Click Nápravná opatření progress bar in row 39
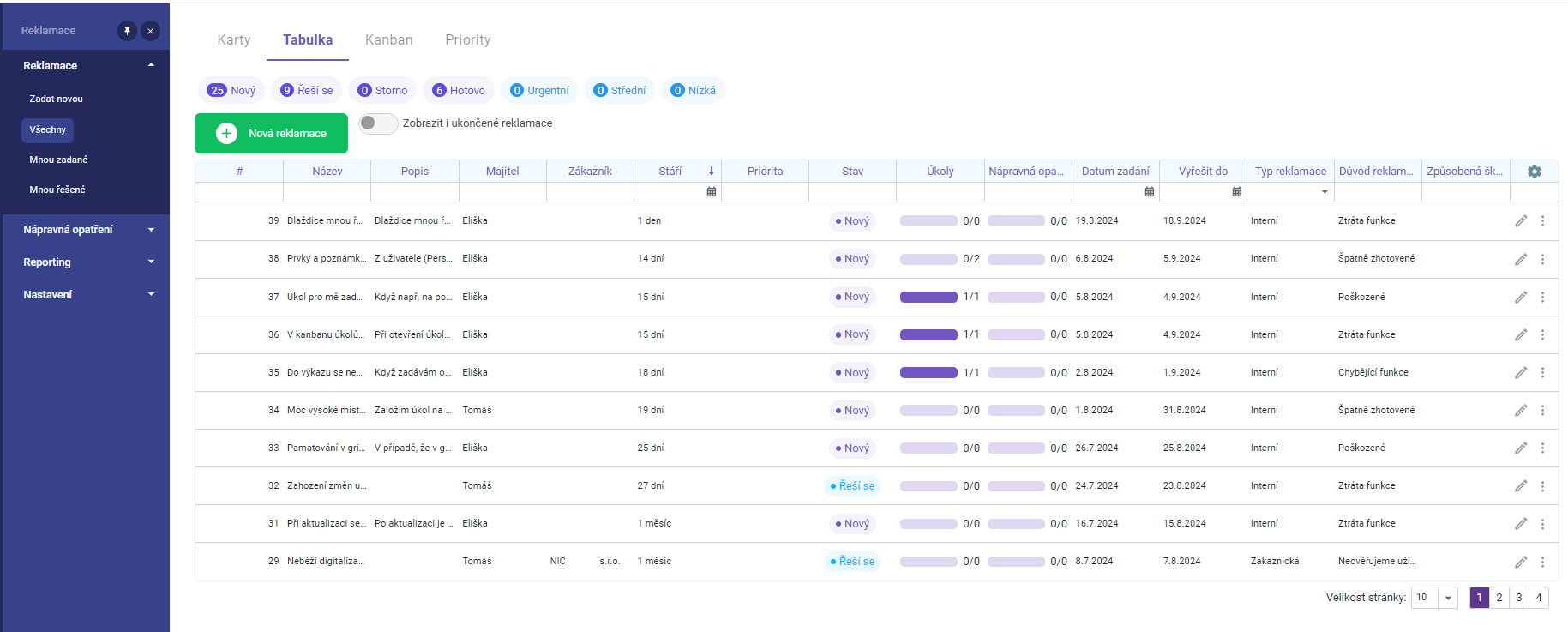Image resolution: width=1568 pixels, height=632 pixels. click(x=1016, y=221)
